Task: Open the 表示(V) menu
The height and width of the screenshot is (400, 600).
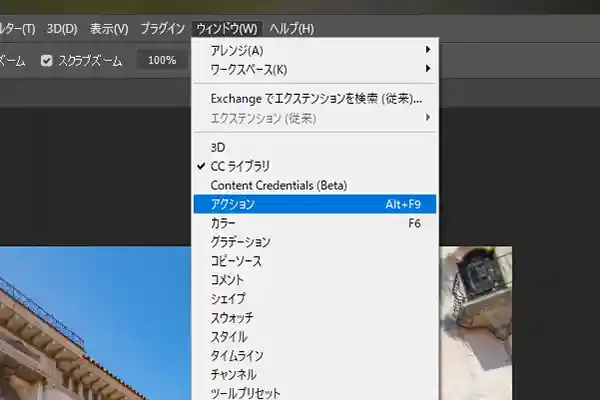Action: click(109, 29)
